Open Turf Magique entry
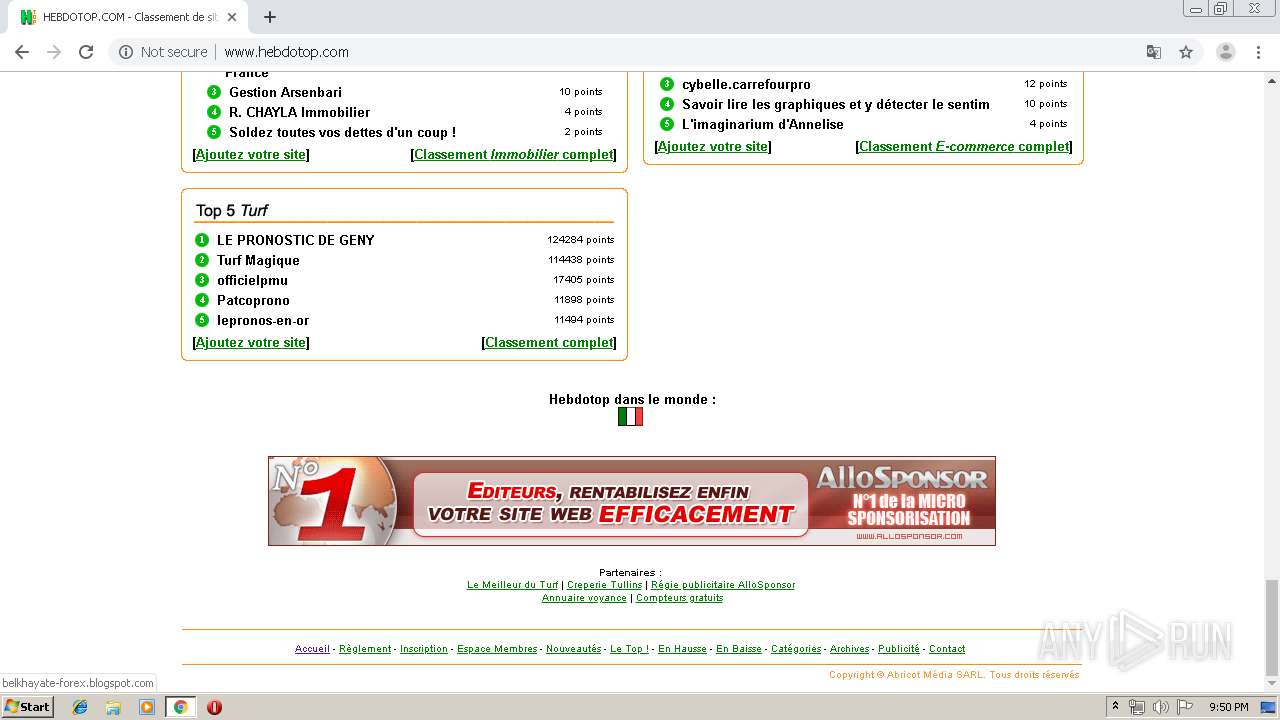Viewport: 1280px width, 720px height. (258, 260)
